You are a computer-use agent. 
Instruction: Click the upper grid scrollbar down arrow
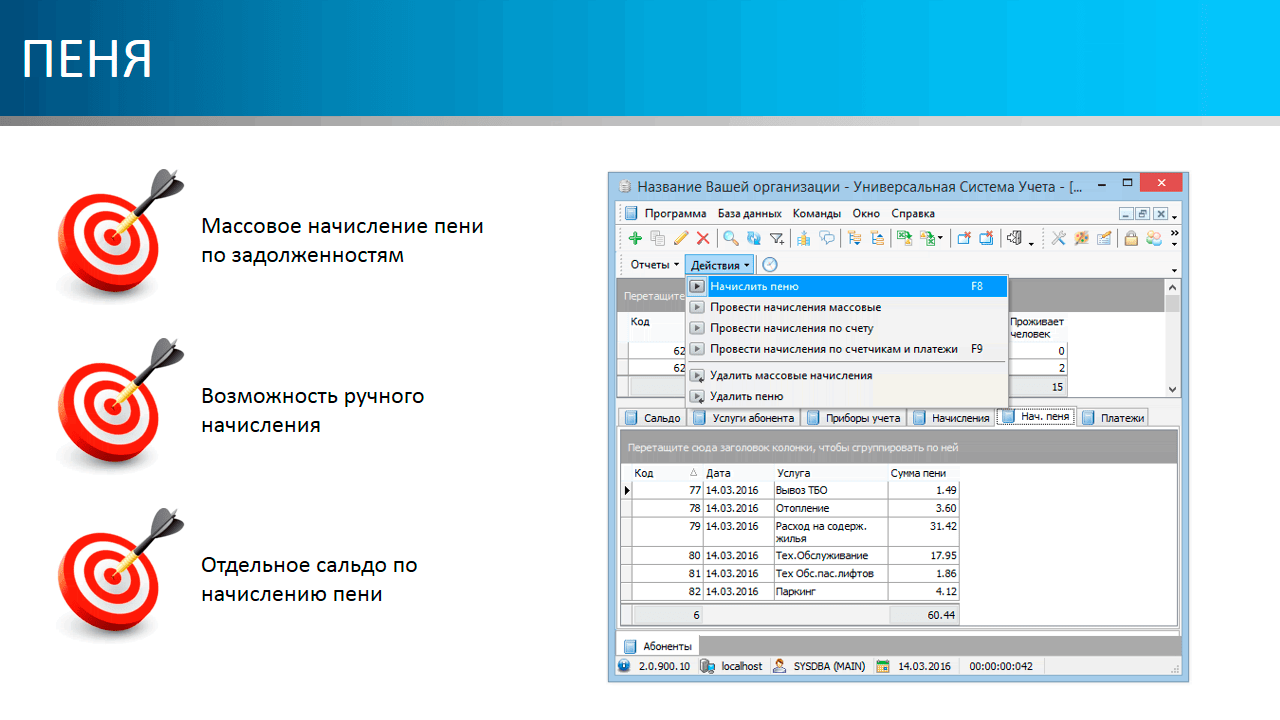click(1173, 389)
